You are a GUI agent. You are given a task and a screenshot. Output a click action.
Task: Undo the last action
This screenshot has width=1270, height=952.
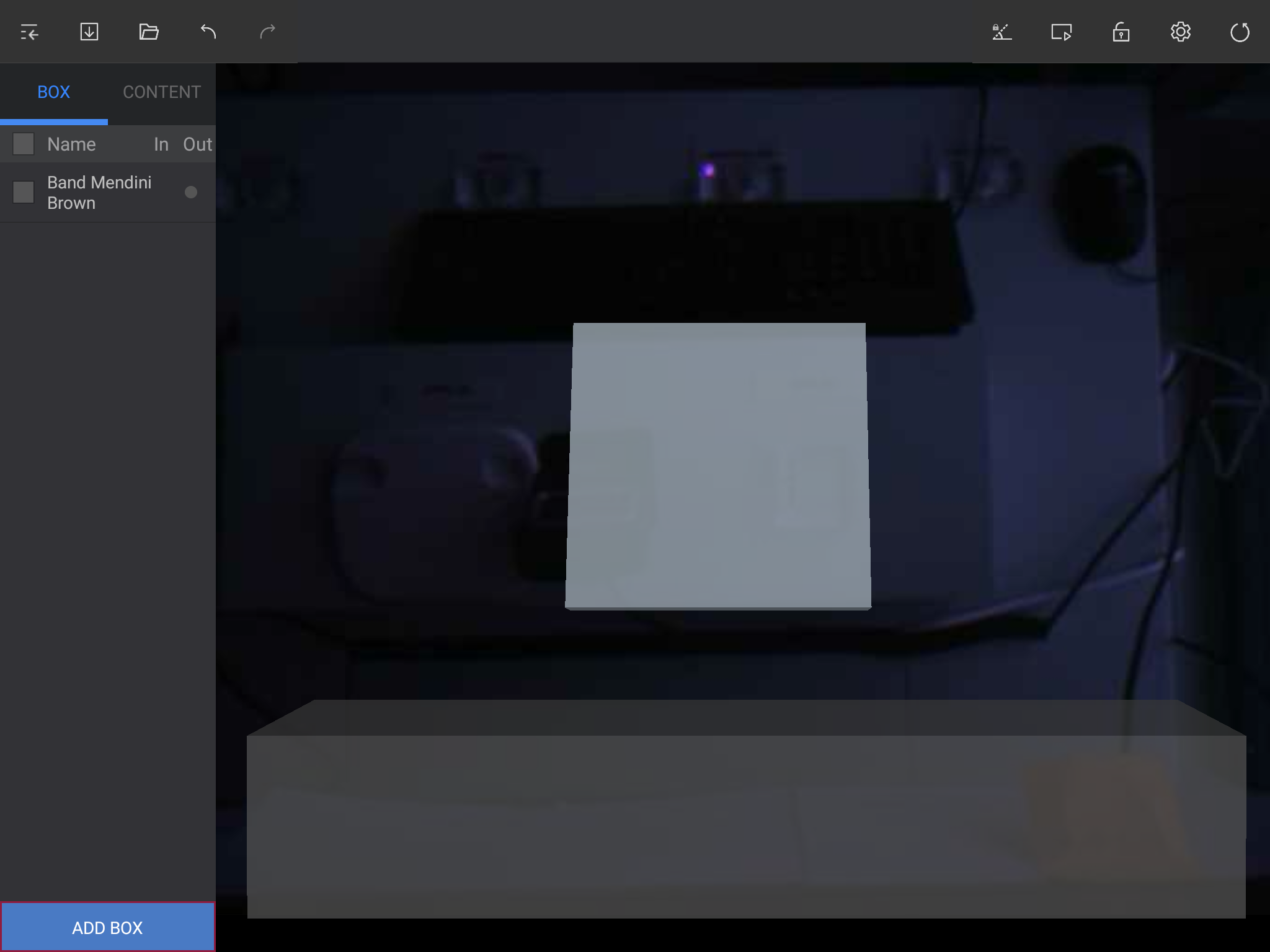[x=208, y=32]
